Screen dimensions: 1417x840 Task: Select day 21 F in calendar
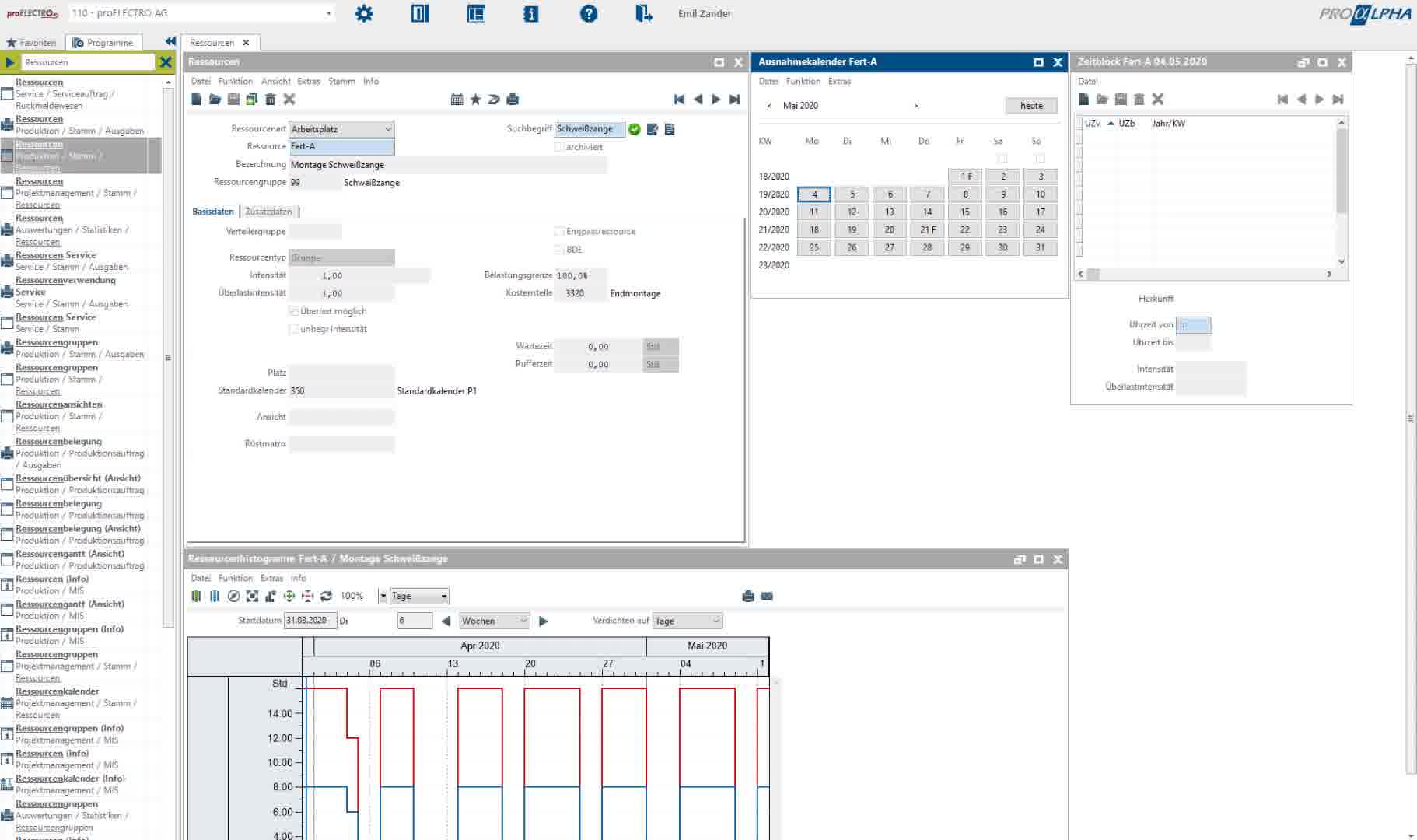click(x=928, y=229)
